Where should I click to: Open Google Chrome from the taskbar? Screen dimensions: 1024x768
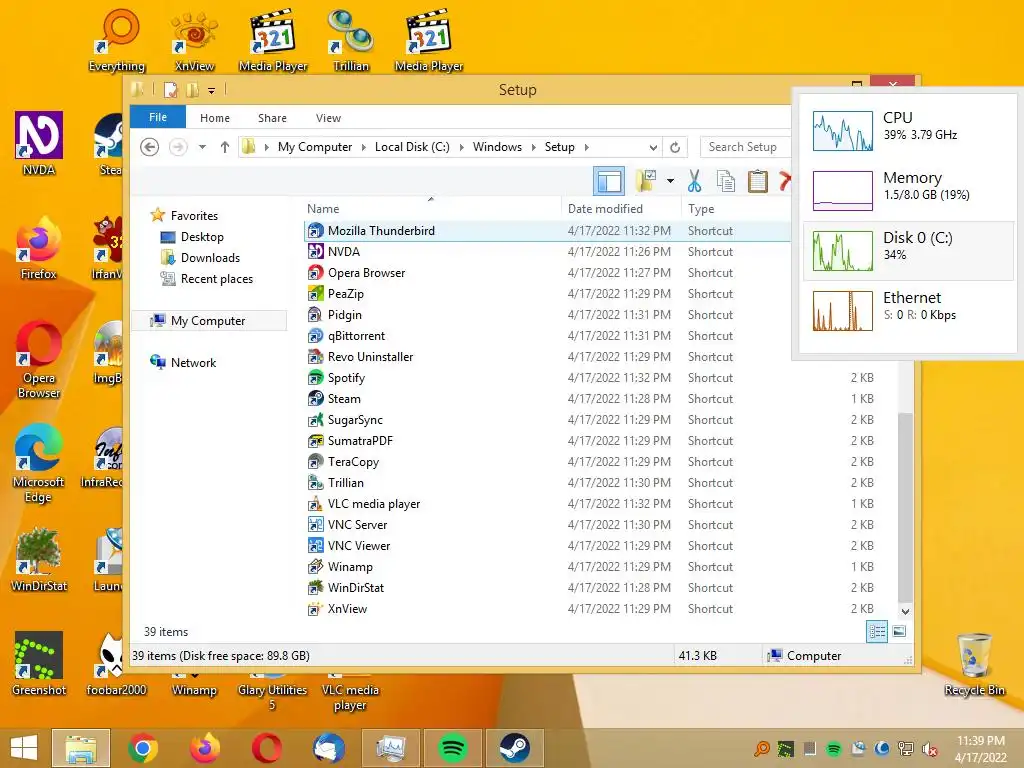(x=143, y=748)
